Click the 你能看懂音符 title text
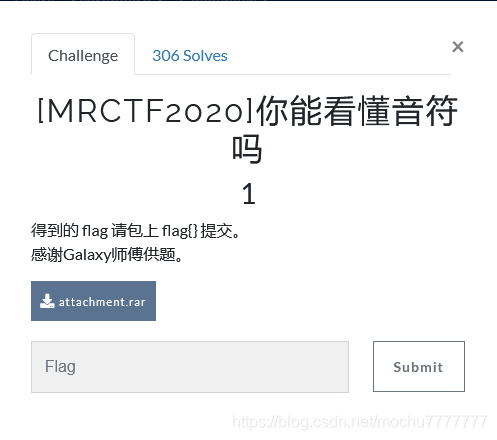The image size is (497, 440). tap(356, 110)
